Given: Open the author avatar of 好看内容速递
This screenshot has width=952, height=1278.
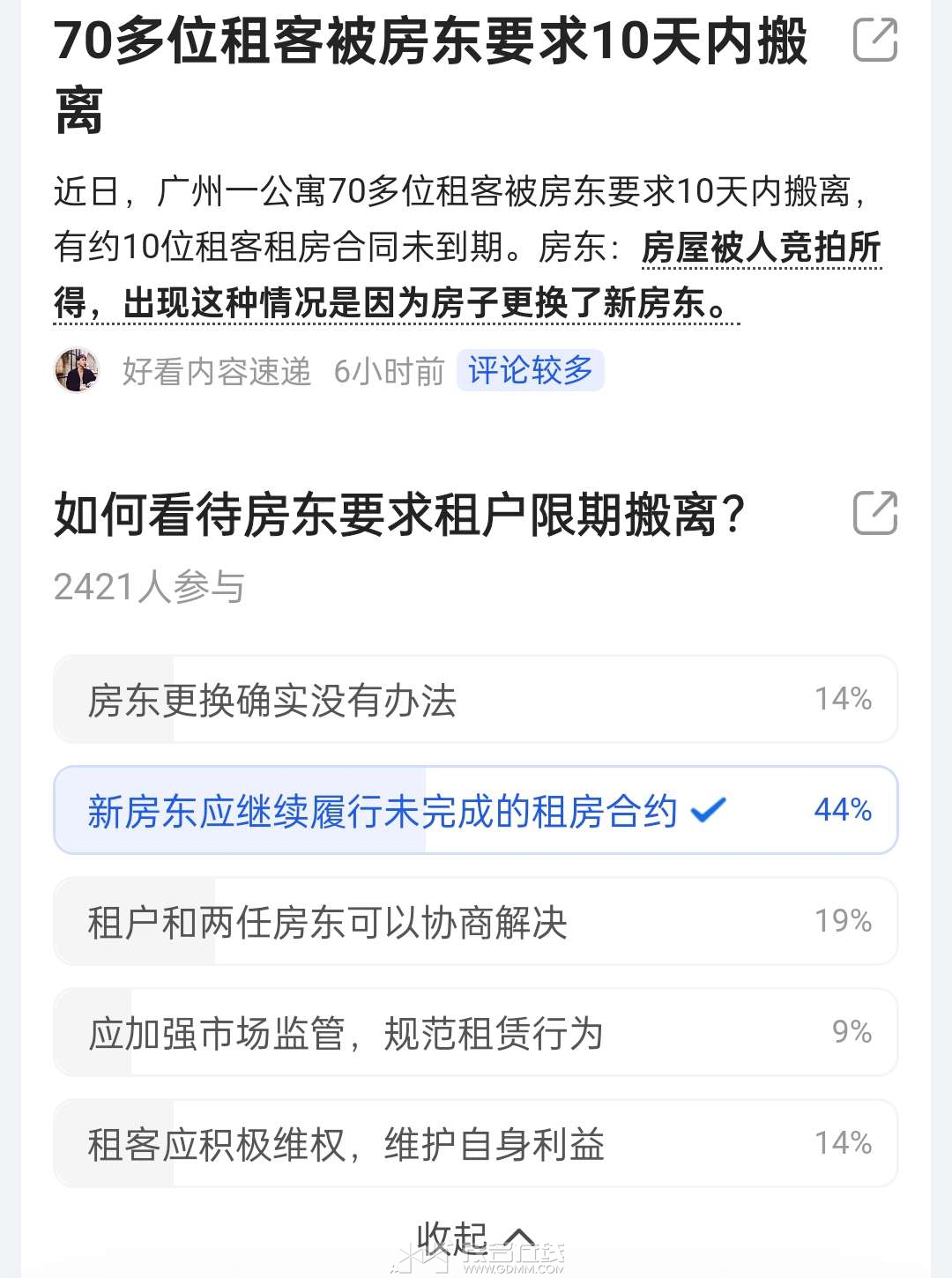Looking at the screenshot, I should pos(77,370).
